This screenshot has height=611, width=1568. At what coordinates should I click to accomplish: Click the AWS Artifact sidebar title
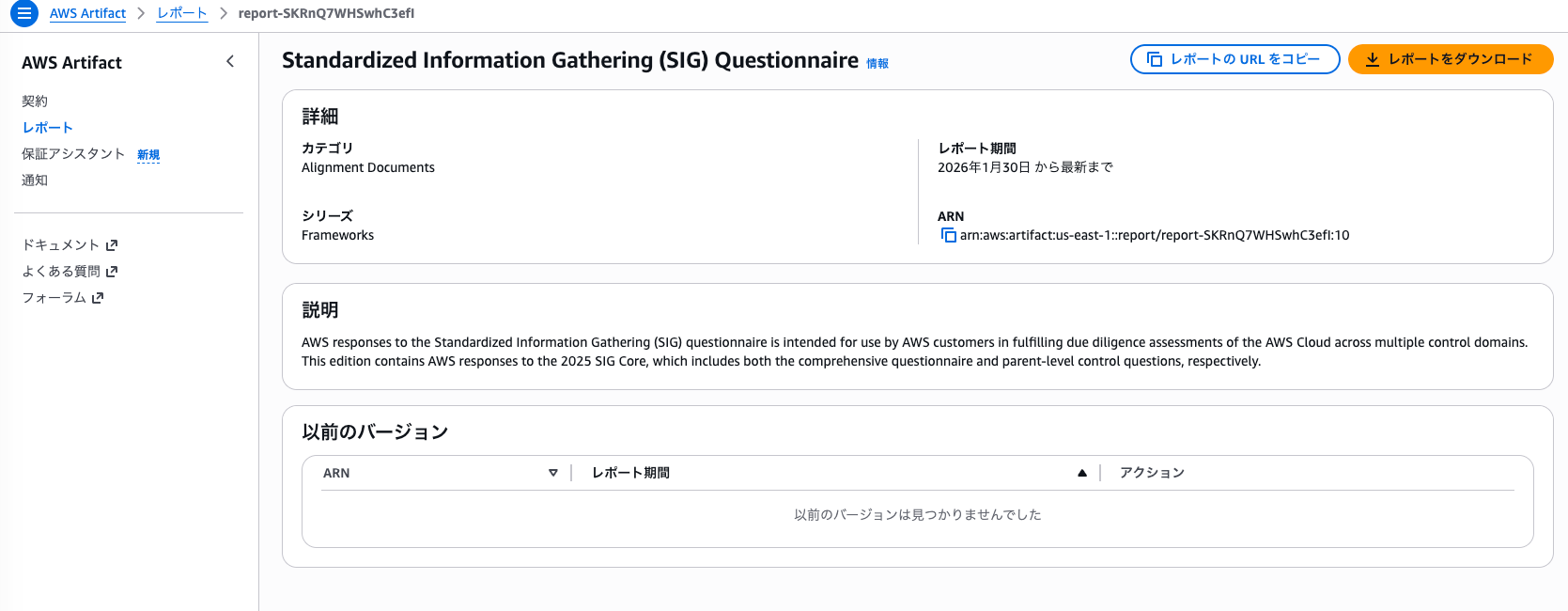(71, 62)
